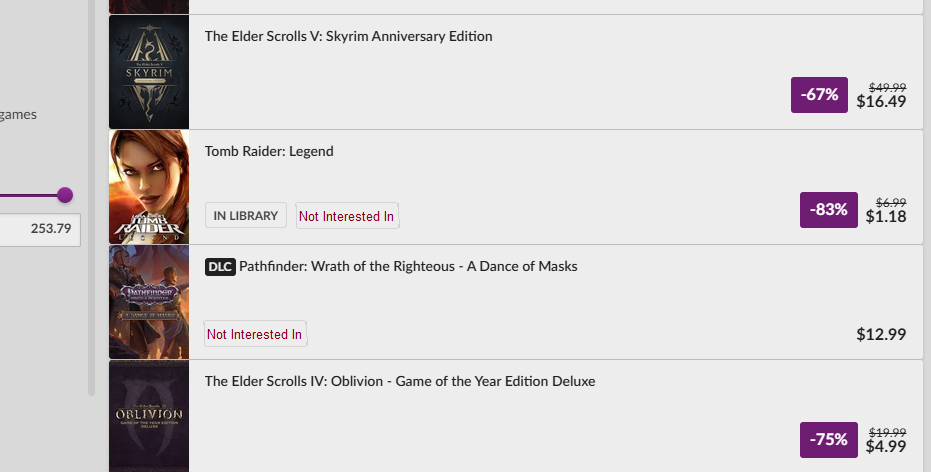The width and height of the screenshot is (931, 472).
Task: Click the $12.99 price of Pathfinder DLC
Action: (x=881, y=334)
